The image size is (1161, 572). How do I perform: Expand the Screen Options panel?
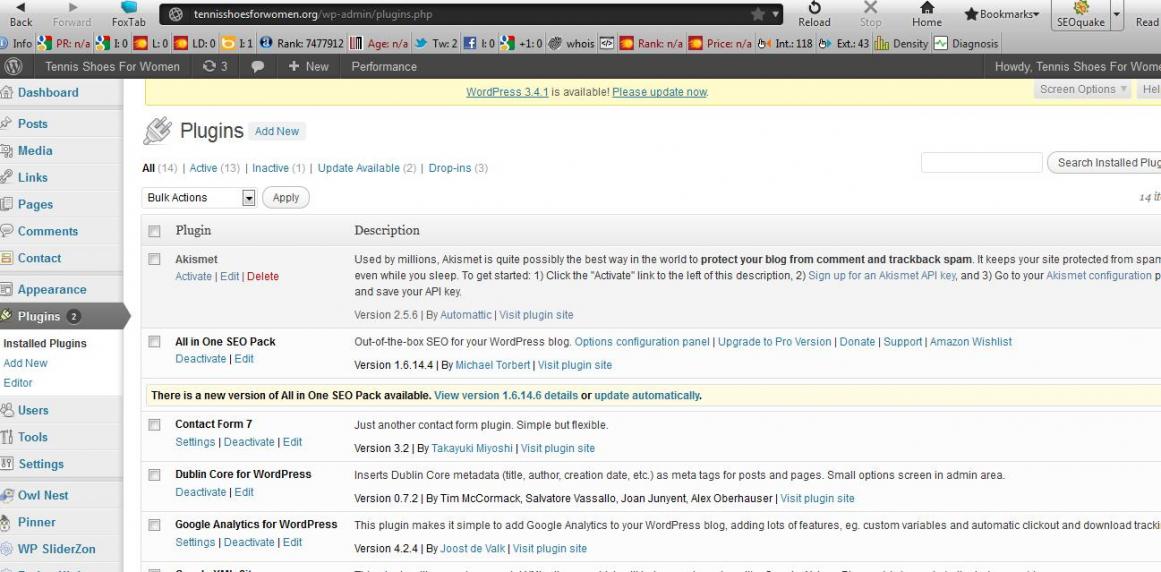pyautogui.click(x=1083, y=89)
